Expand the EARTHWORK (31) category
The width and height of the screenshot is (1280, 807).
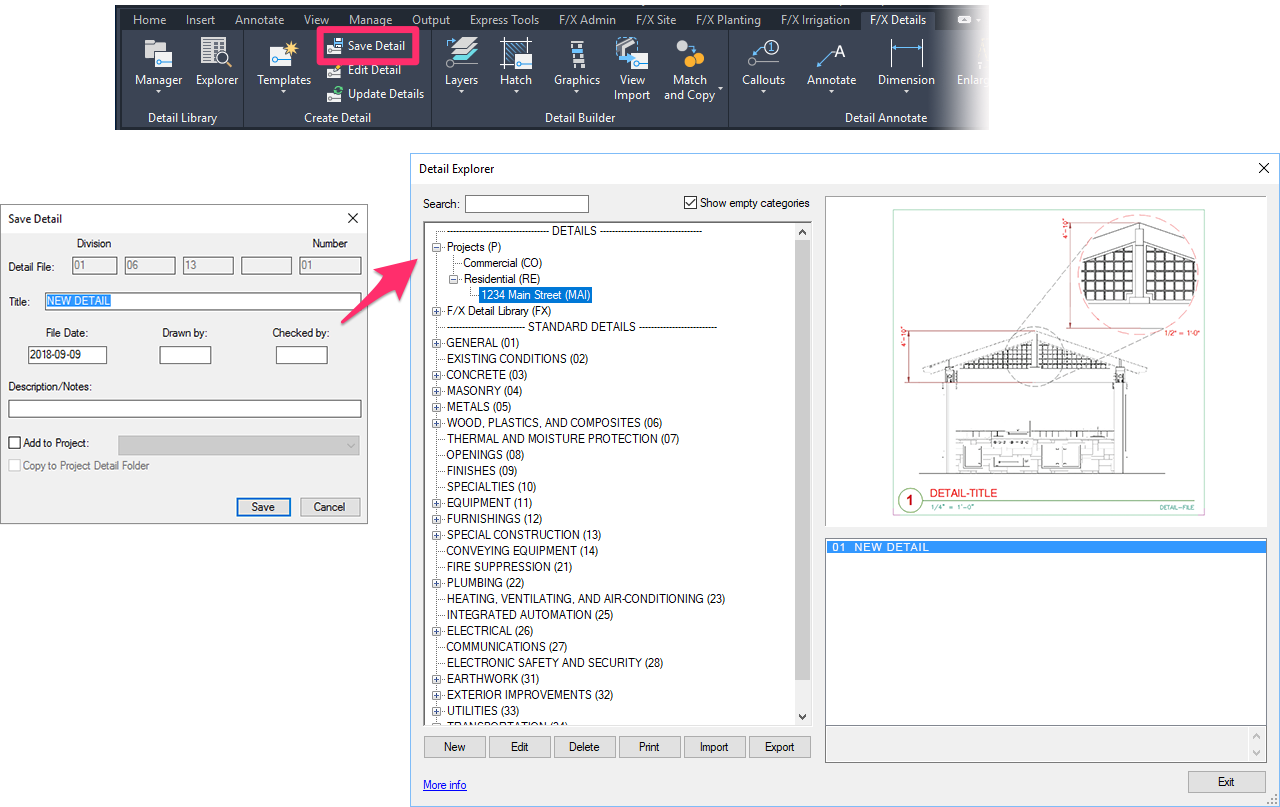coord(436,679)
